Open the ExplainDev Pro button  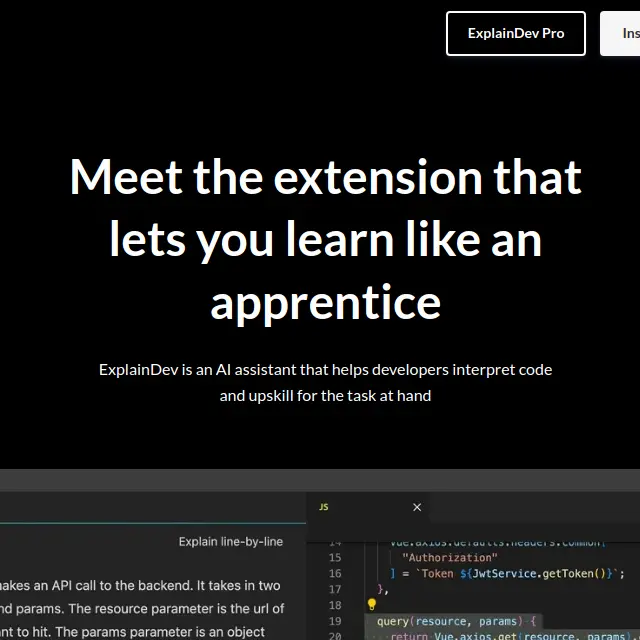[x=516, y=33]
